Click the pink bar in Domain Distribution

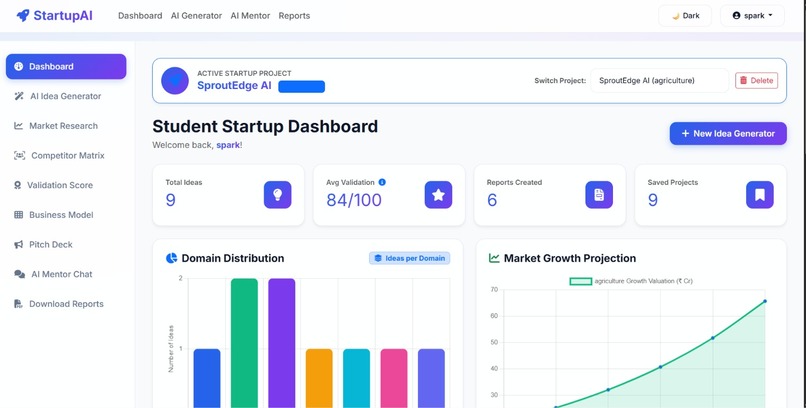[394, 378]
